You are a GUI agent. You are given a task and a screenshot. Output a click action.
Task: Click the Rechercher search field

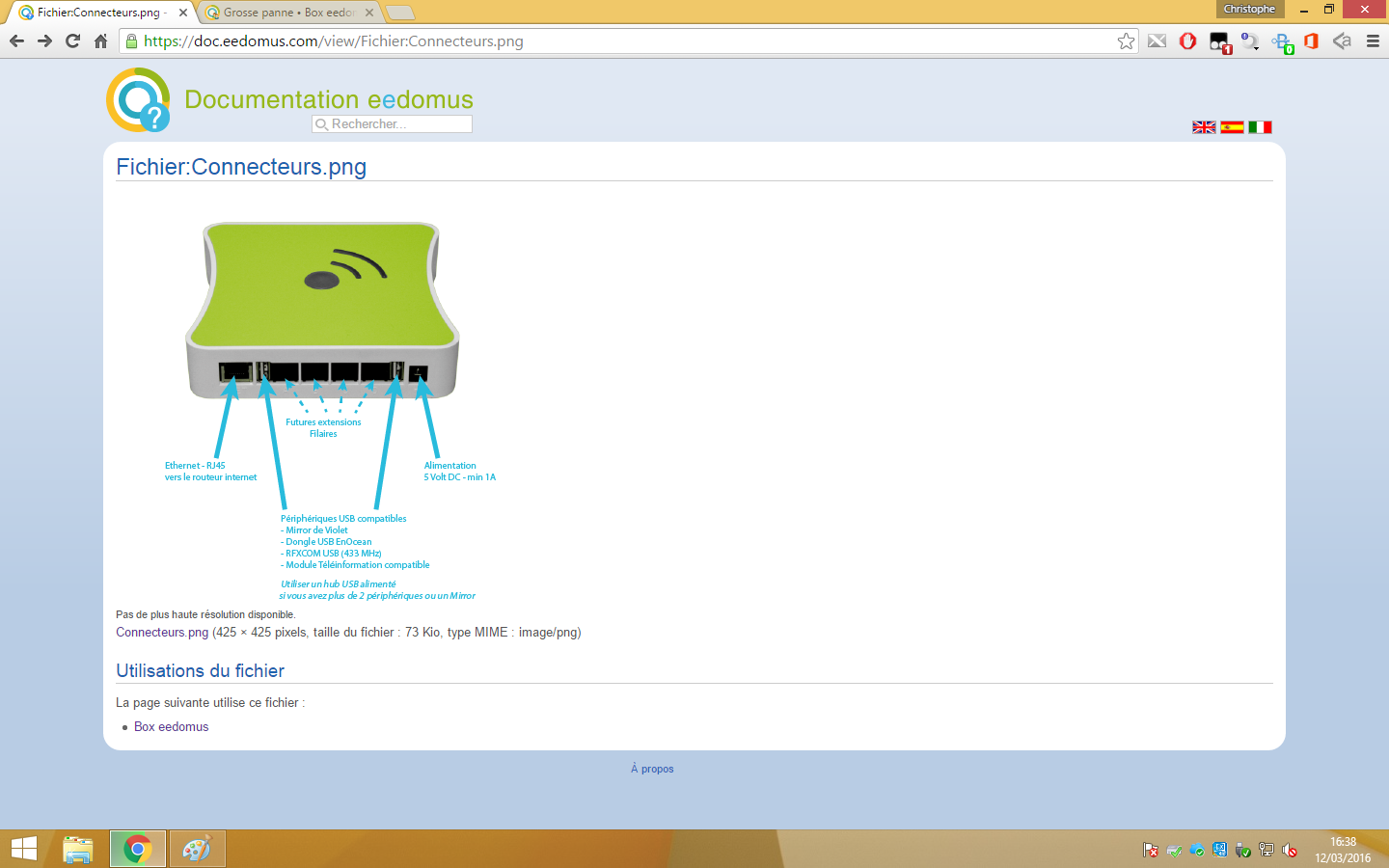click(x=392, y=123)
